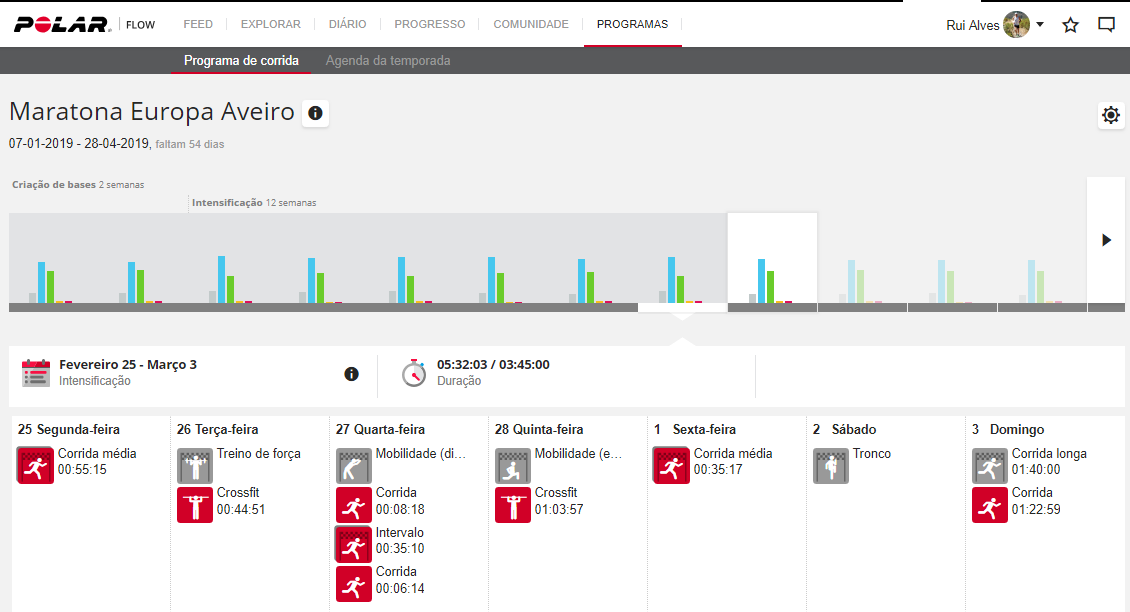Screen dimensions: 1130x612
Task: Open the DIÁRIO menu item
Action: (347, 24)
